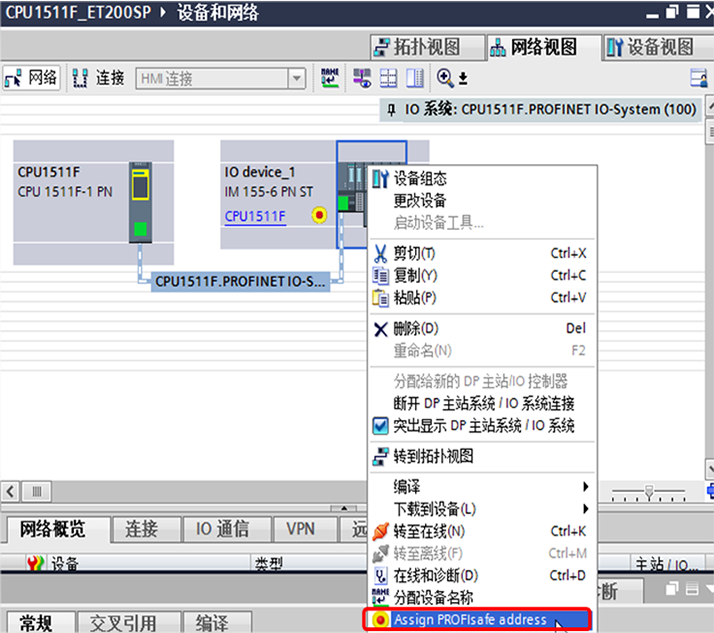Click the icon at the toolbar's right end
This screenshot has width=714, height=633.
coord(699,78)
